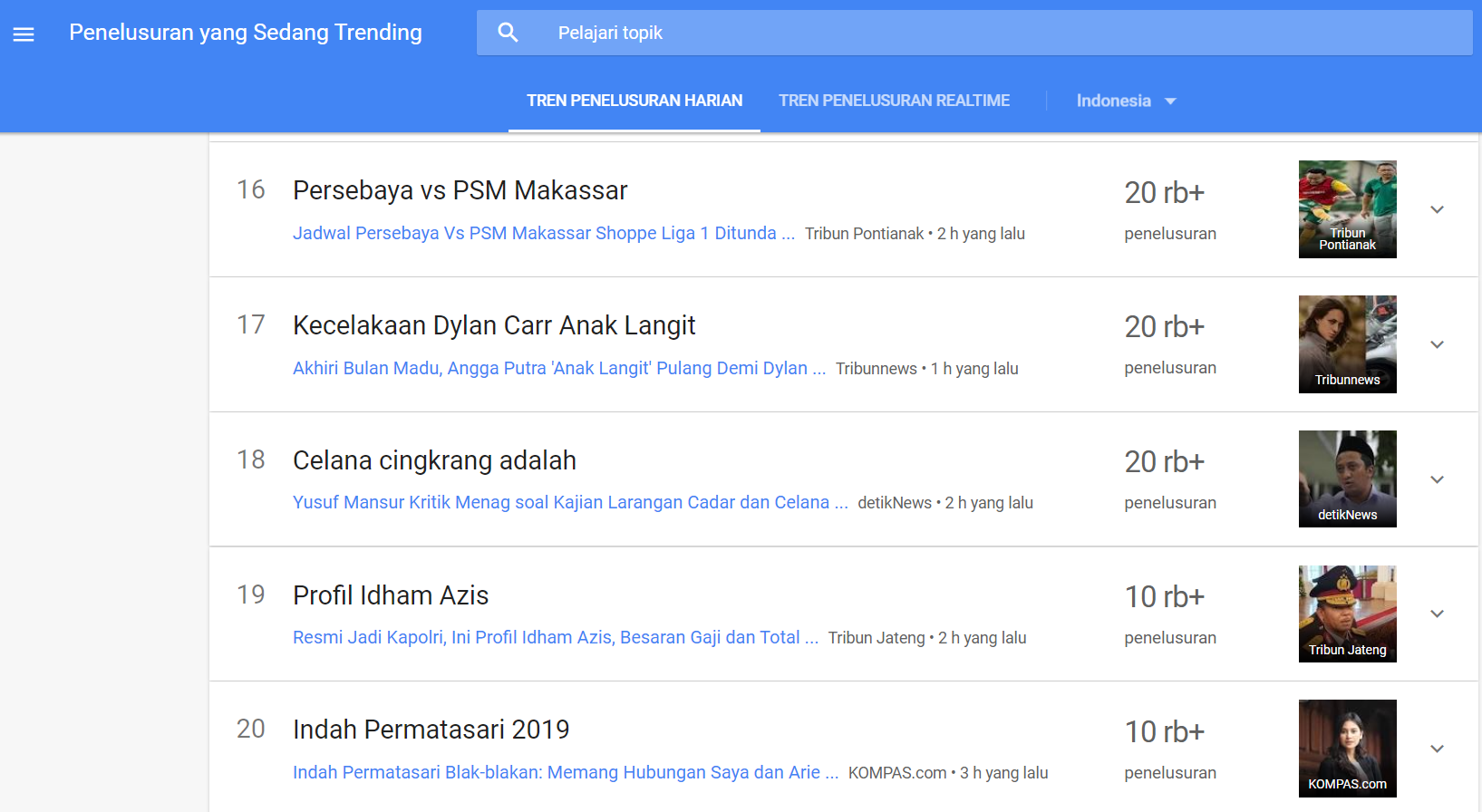The width and height of the screenshot is (1482, 812).
Task: Click source text 'detikNews • 2 h yang lalu'
Action: point(945,503)
